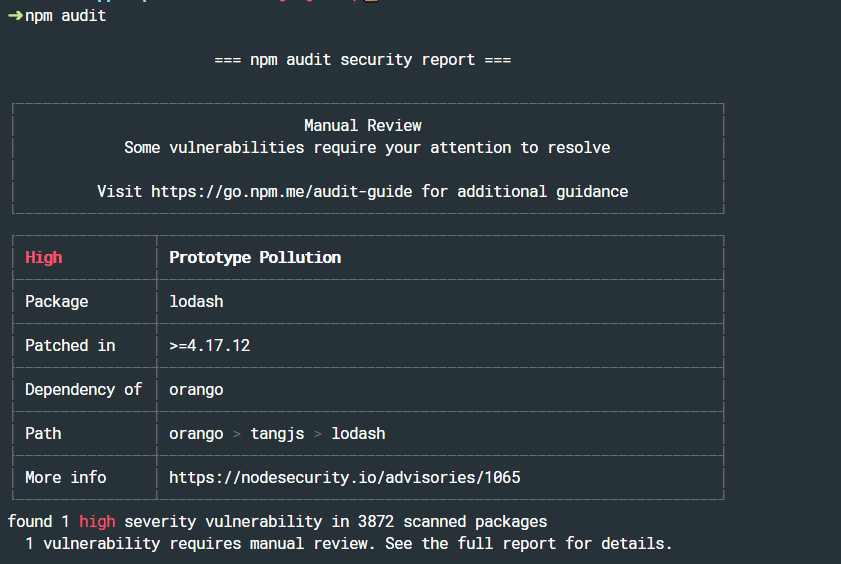The image size is (841, 564).
Task: Click the '>=4.17.12' version value
Action: click(210, 345)
